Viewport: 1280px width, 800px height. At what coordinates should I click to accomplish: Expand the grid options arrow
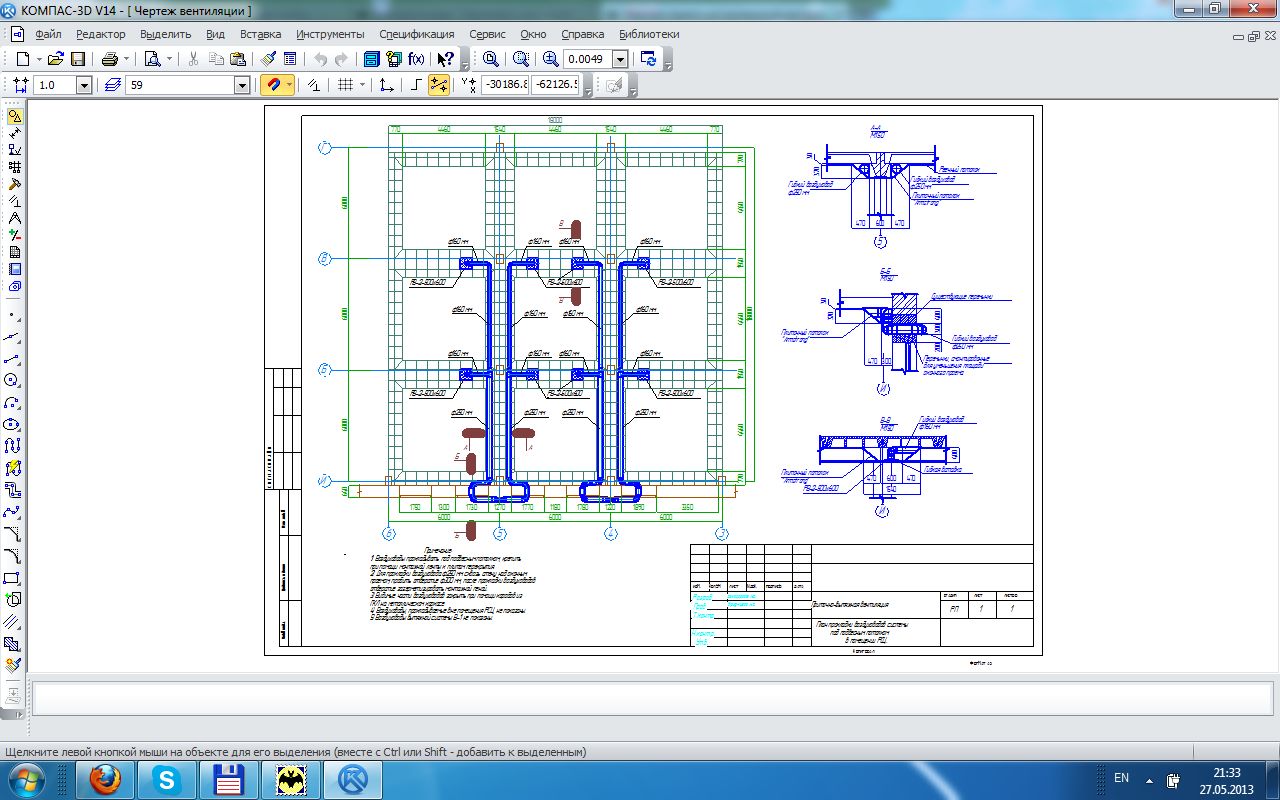click(362, 85)
